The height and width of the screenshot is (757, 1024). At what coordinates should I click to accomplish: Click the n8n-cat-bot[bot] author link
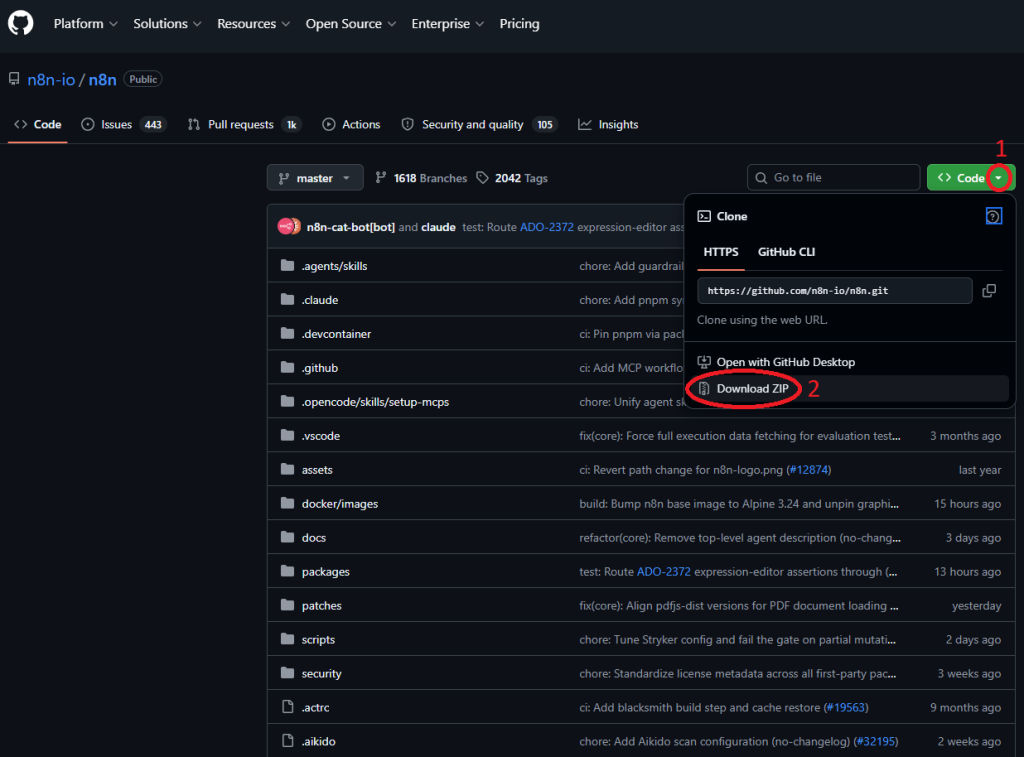coord(351,227)
